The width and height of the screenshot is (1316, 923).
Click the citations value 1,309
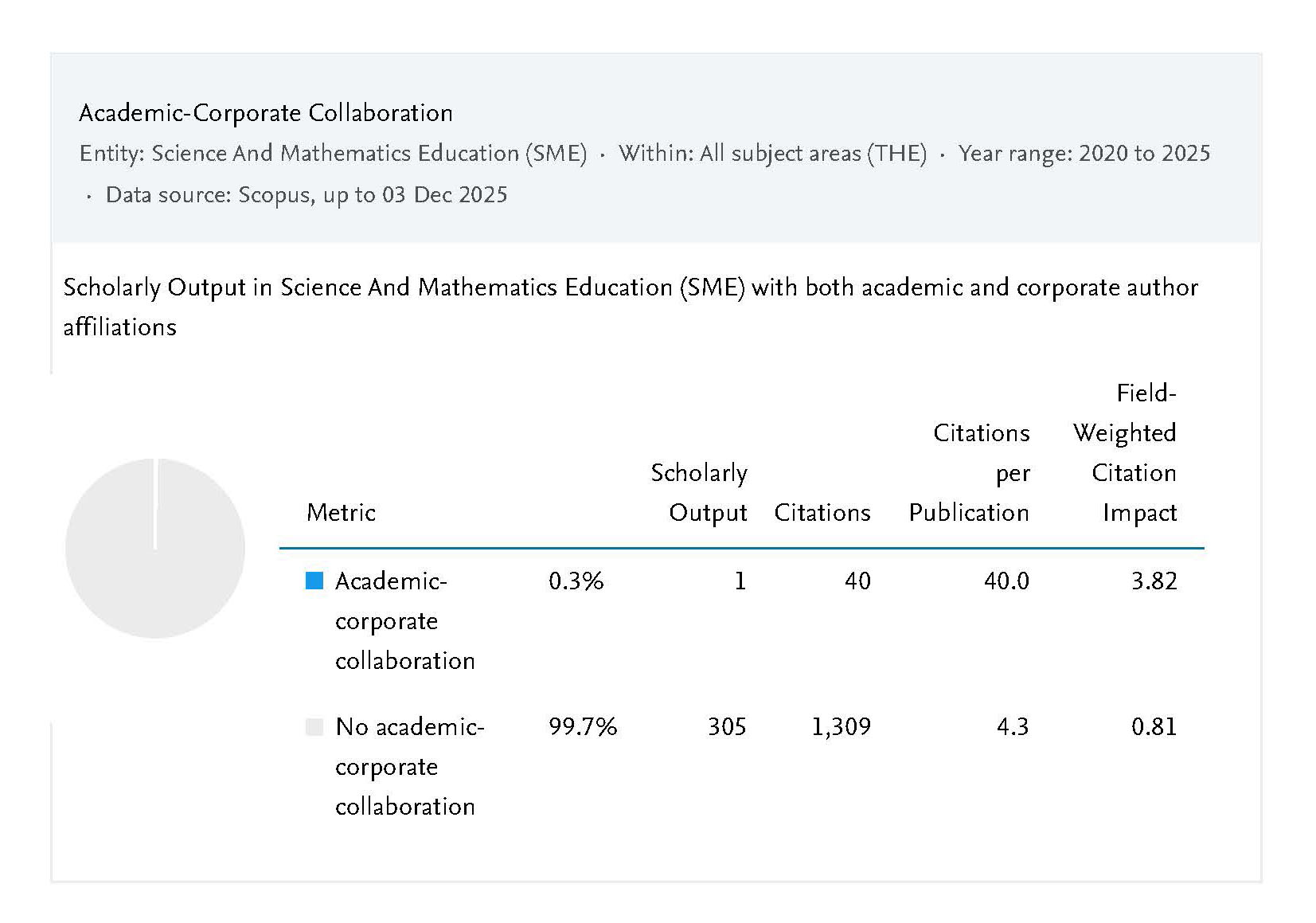coord(841,726)
